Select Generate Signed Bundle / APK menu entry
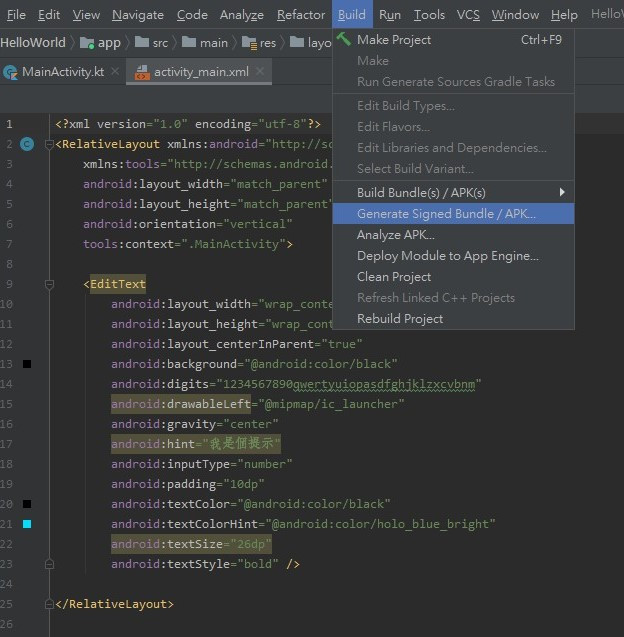 (446, 214)
